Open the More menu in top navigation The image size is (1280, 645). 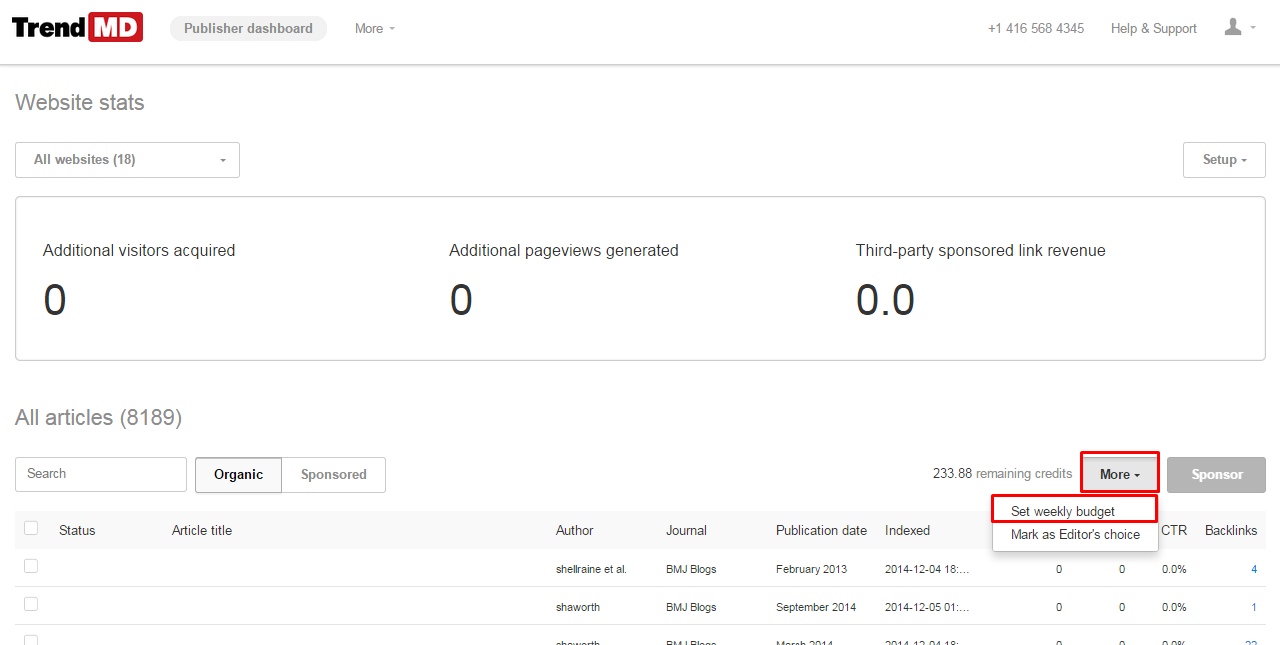pyautogui.click(x=374, y=29)
